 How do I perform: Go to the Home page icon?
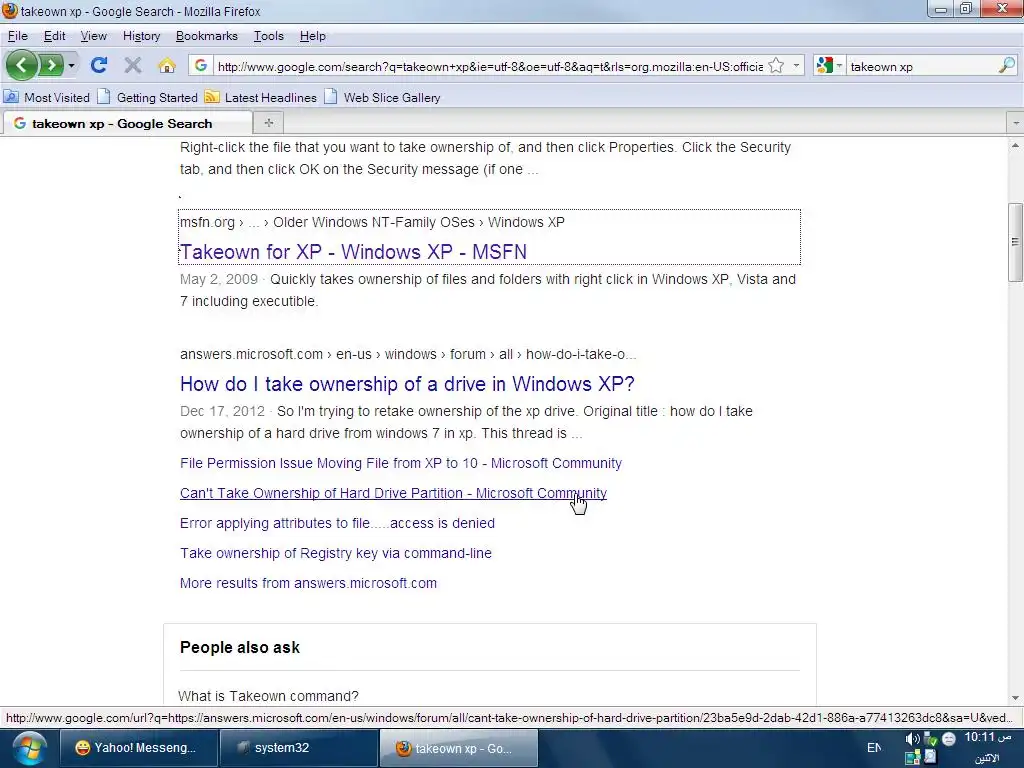[167, 65]
